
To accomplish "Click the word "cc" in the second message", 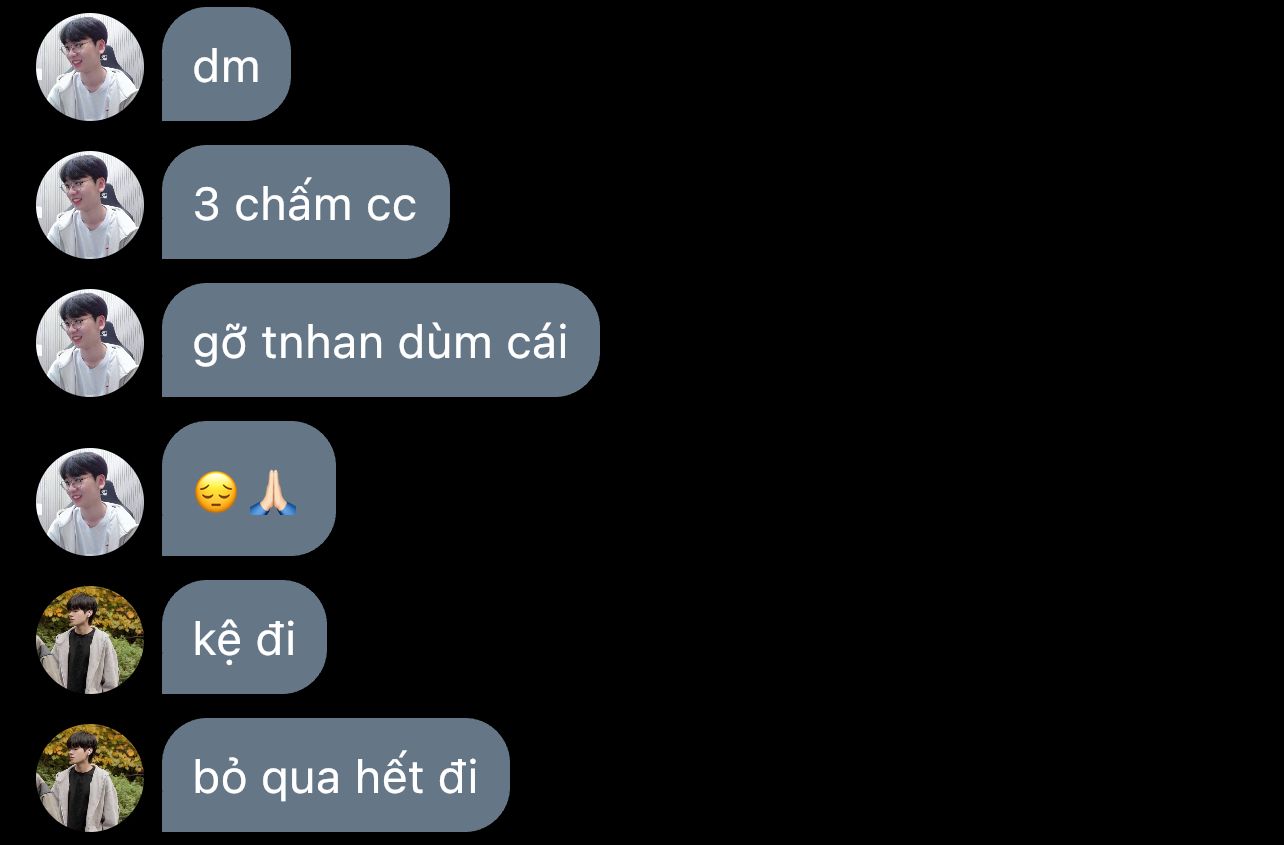I will click(x=391, y=206).
